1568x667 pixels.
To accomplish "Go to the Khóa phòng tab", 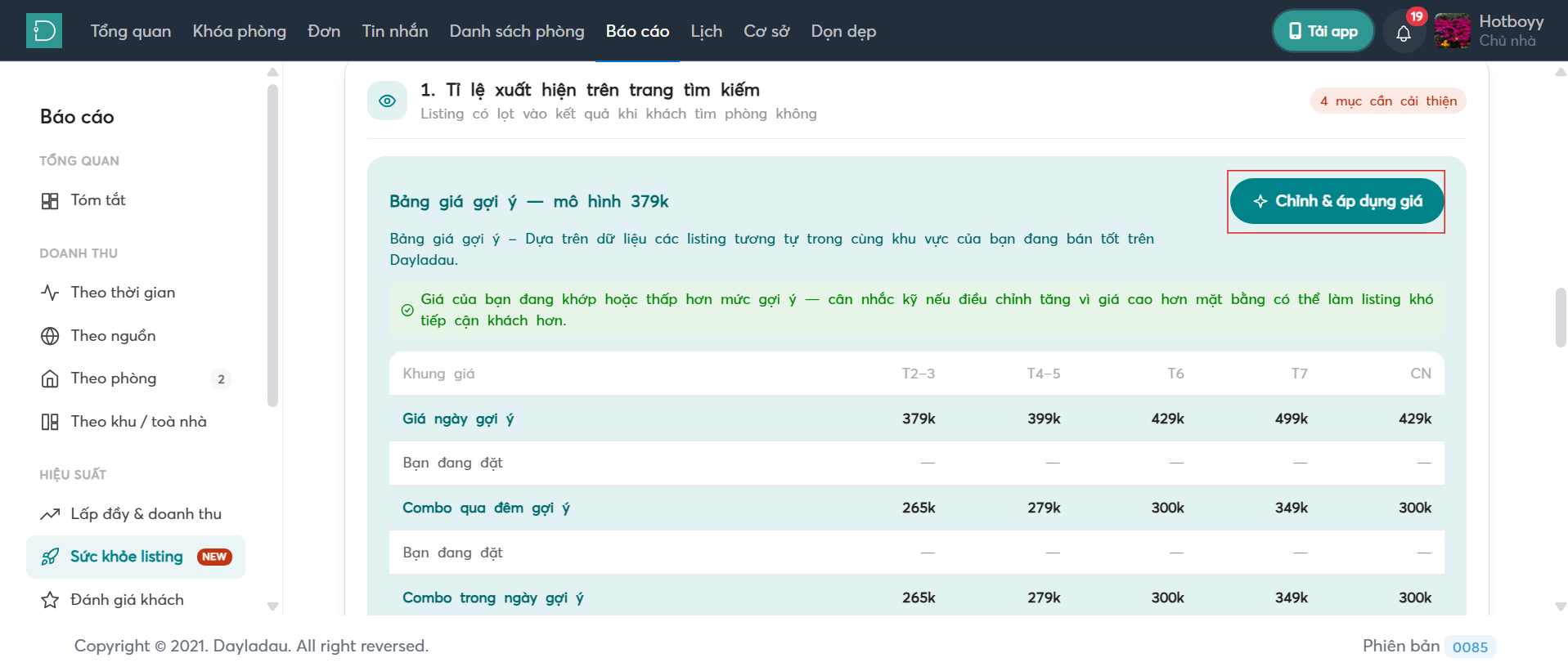I will (x=240, y=31).
